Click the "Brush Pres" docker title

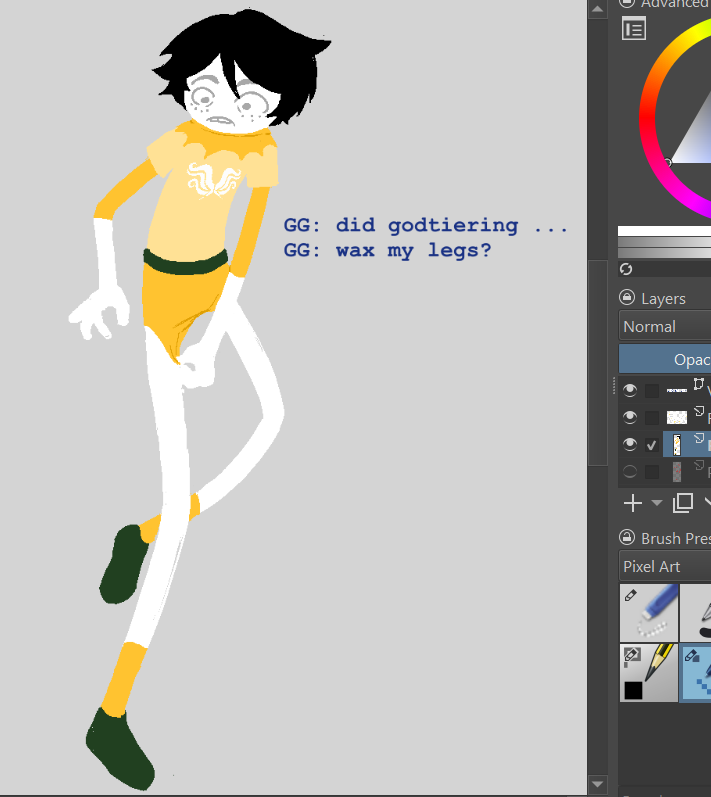675,538
